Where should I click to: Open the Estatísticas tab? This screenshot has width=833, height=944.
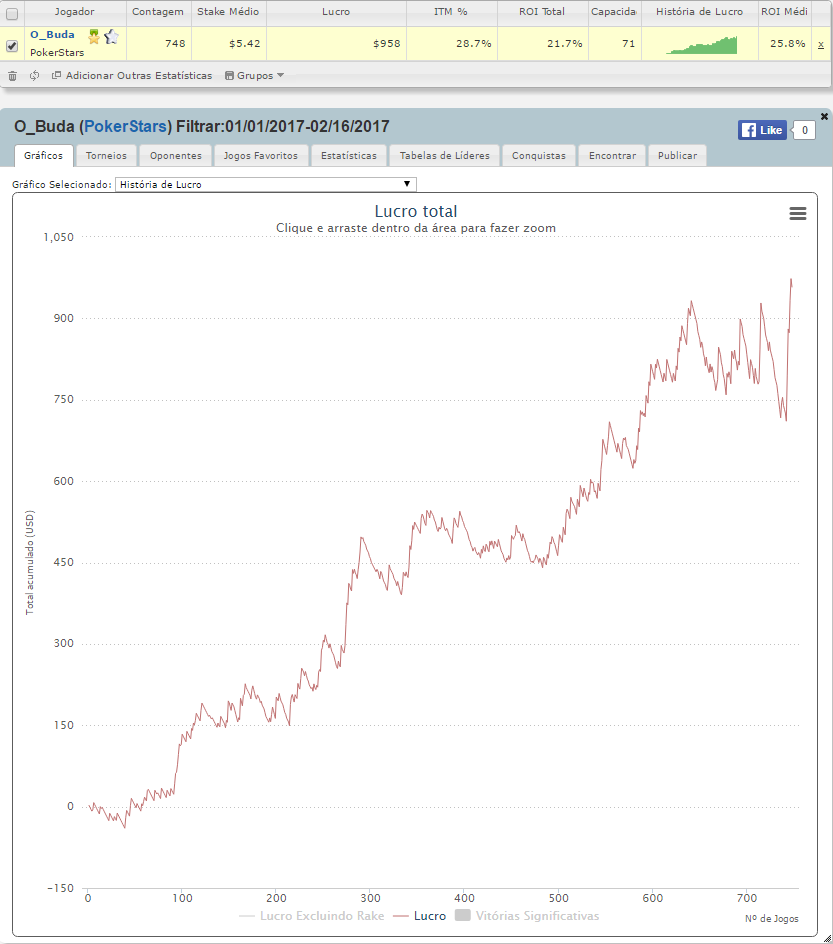tap(348, 155)
